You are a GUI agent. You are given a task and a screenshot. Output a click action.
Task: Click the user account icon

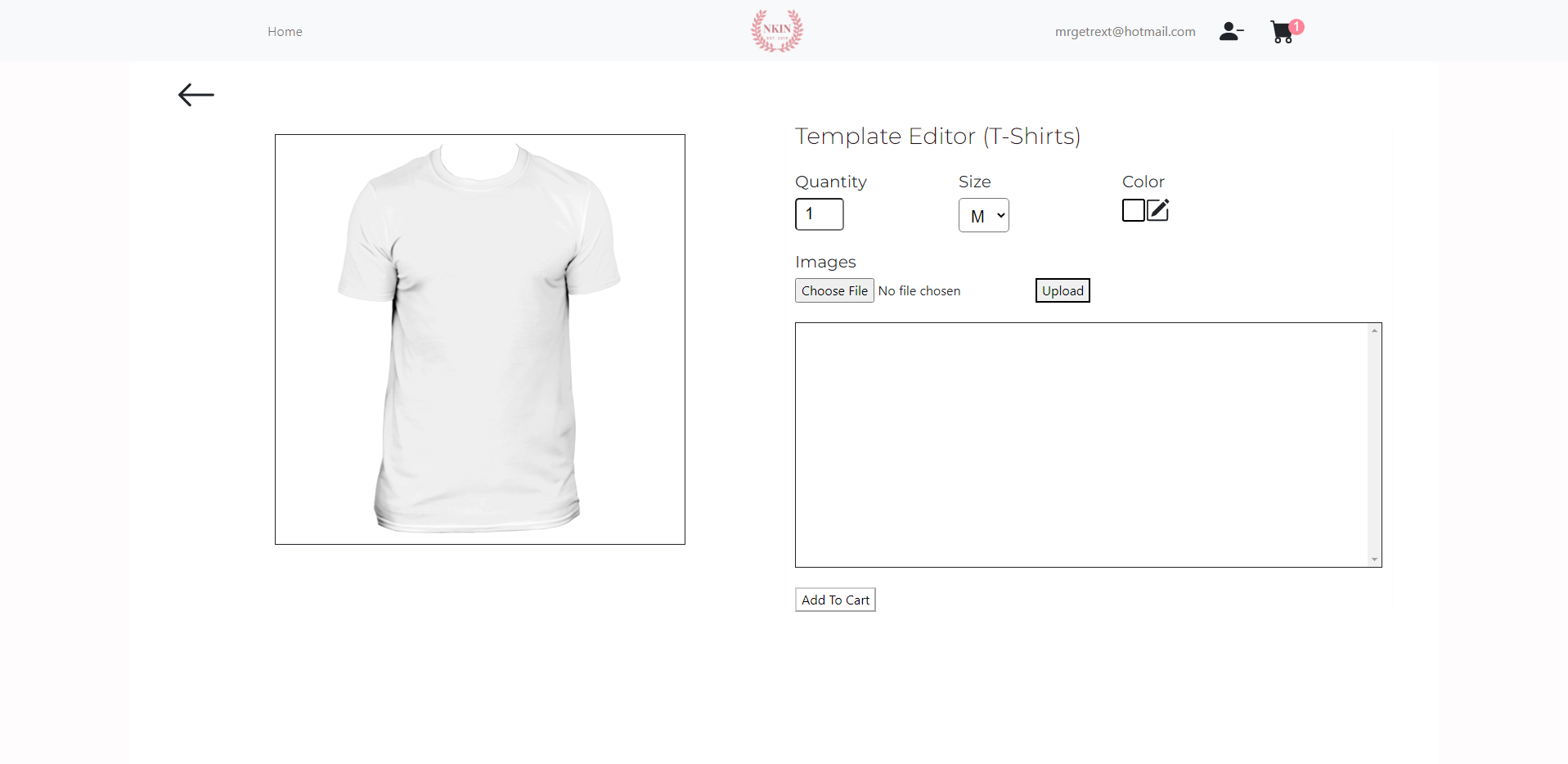click(1231, 31)
